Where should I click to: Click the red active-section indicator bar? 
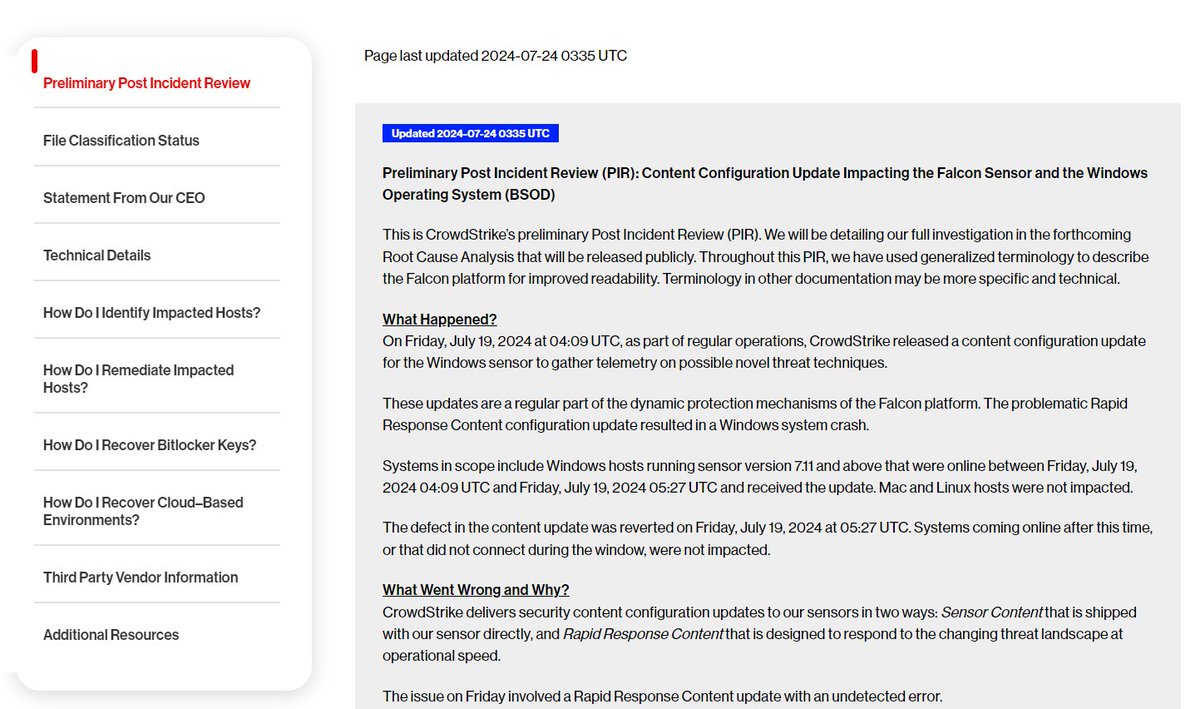pyautogui.click(x=33, y=61)
